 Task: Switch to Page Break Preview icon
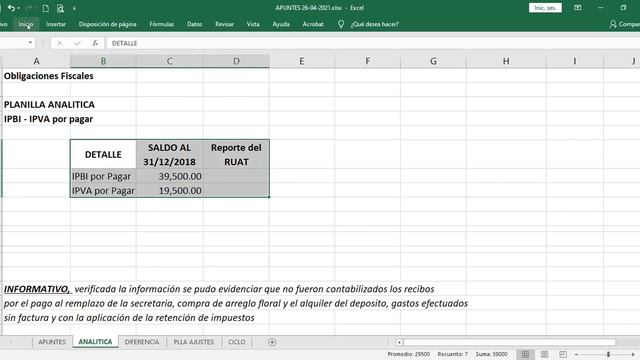[563, 354]
